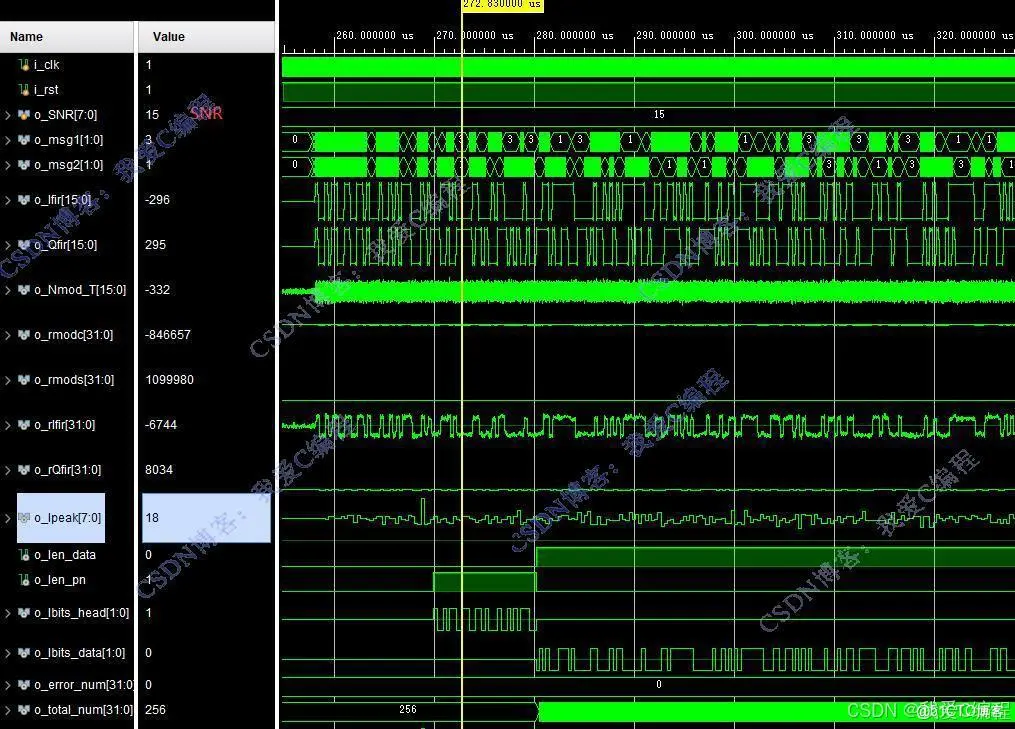Select the wire icon next to i_clk
Screen dimensions: 1015x729
22,64
